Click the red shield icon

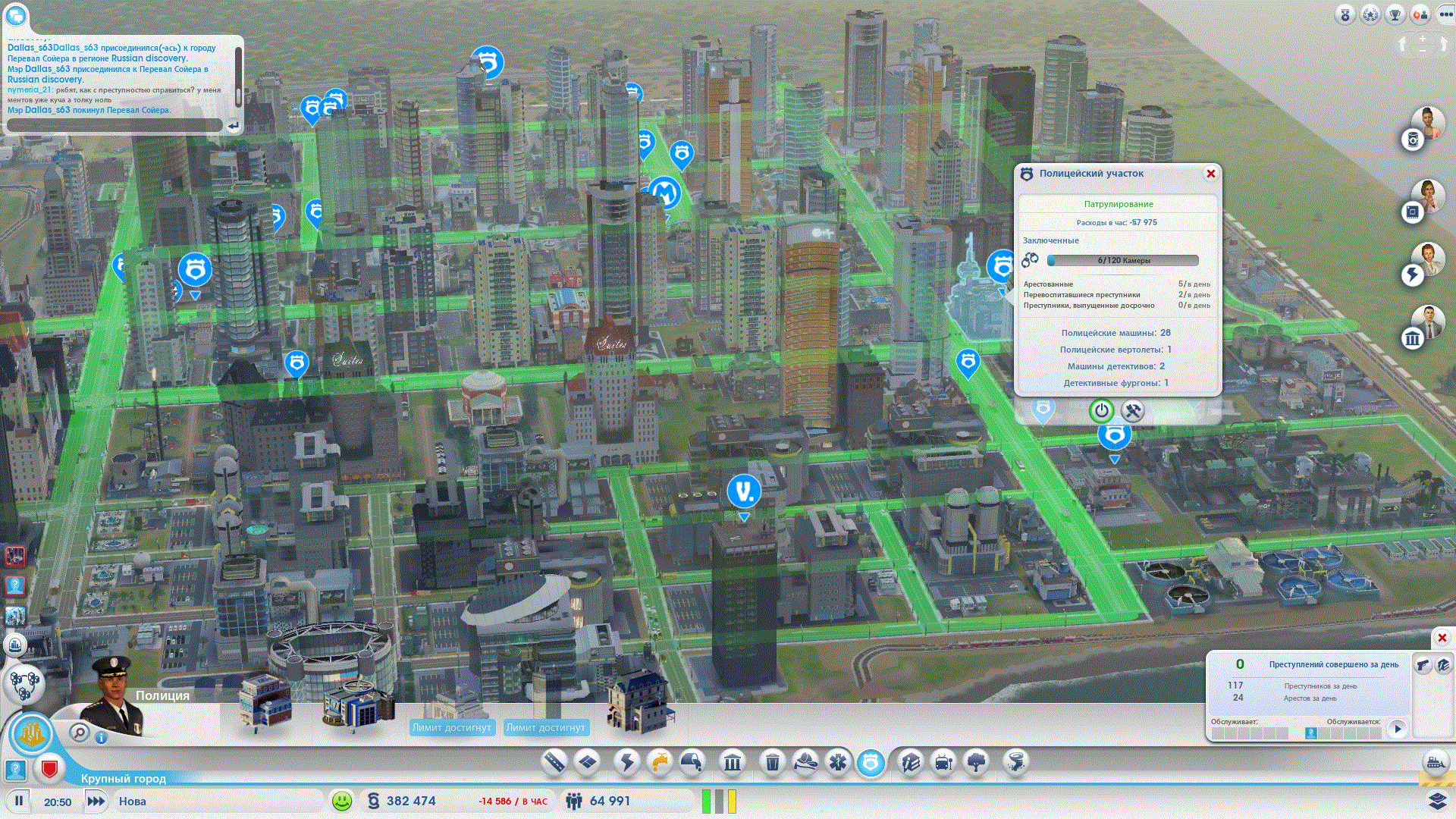pos(50,769)
